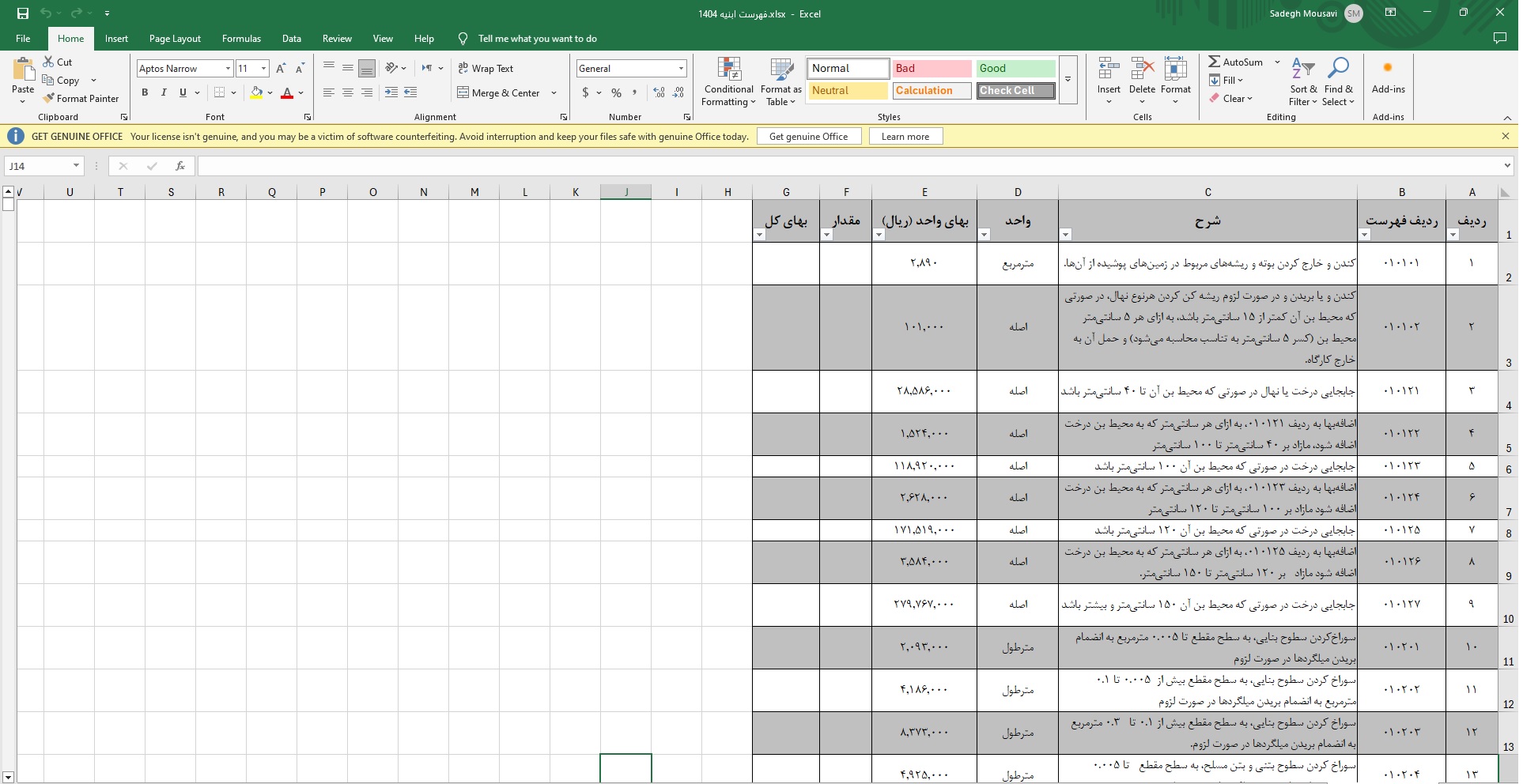Toggle Wrap Text for selected cell
Screen dimensions: 1523x784
(486, 69)
